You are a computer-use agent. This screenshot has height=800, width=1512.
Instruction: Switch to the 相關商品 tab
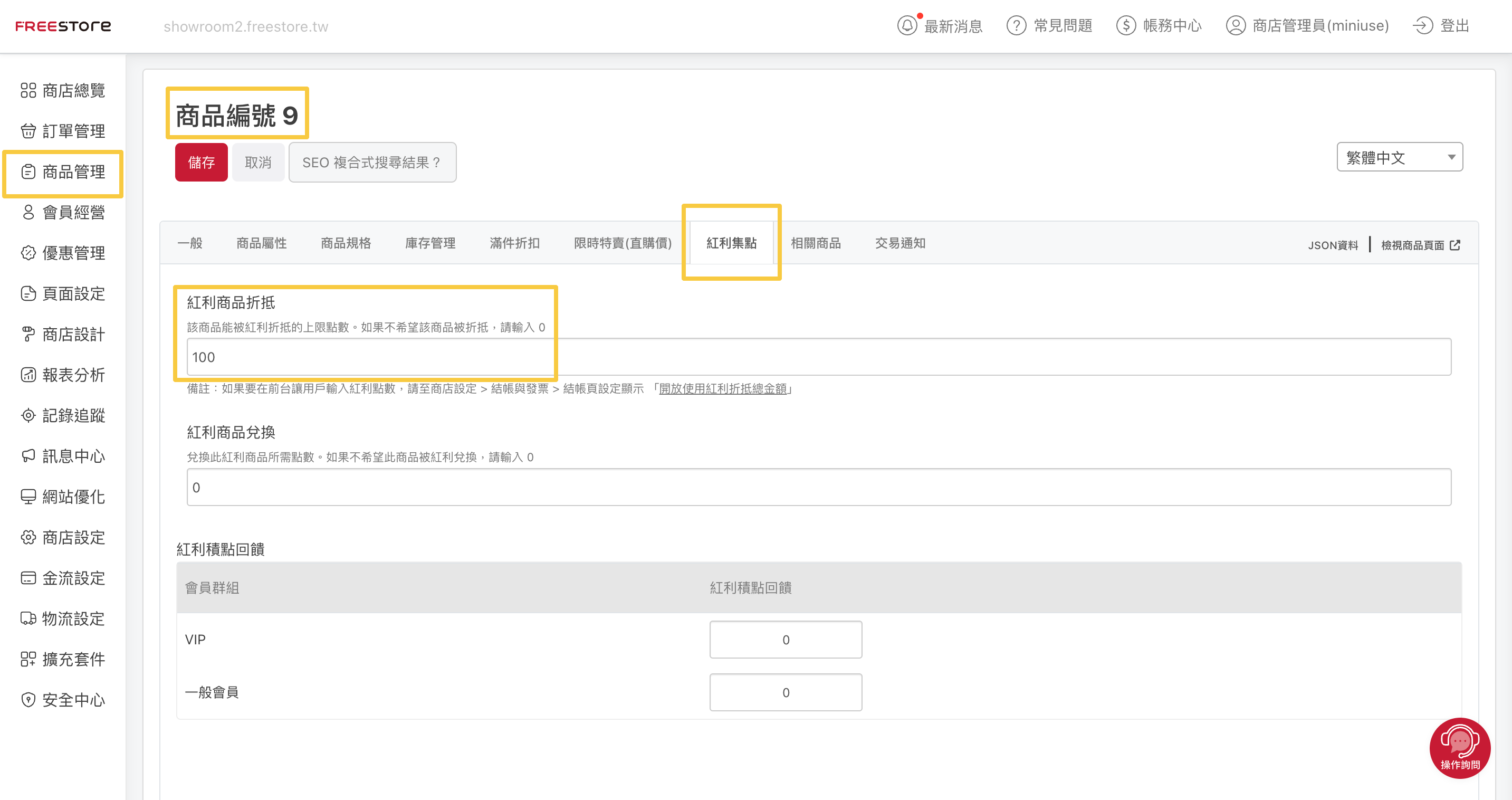pyautogui.click(x=815, y=243)
